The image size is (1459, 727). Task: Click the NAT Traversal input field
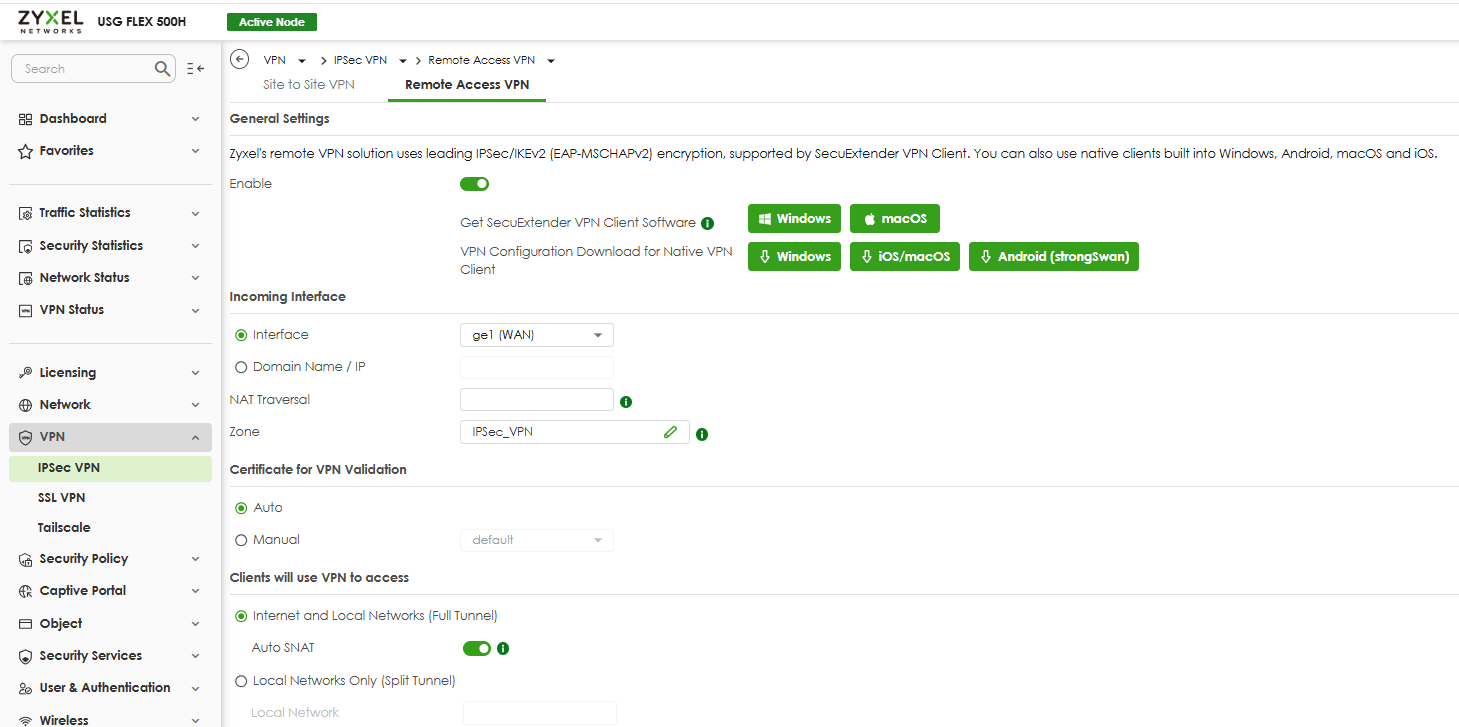click(x=536, y=400)
